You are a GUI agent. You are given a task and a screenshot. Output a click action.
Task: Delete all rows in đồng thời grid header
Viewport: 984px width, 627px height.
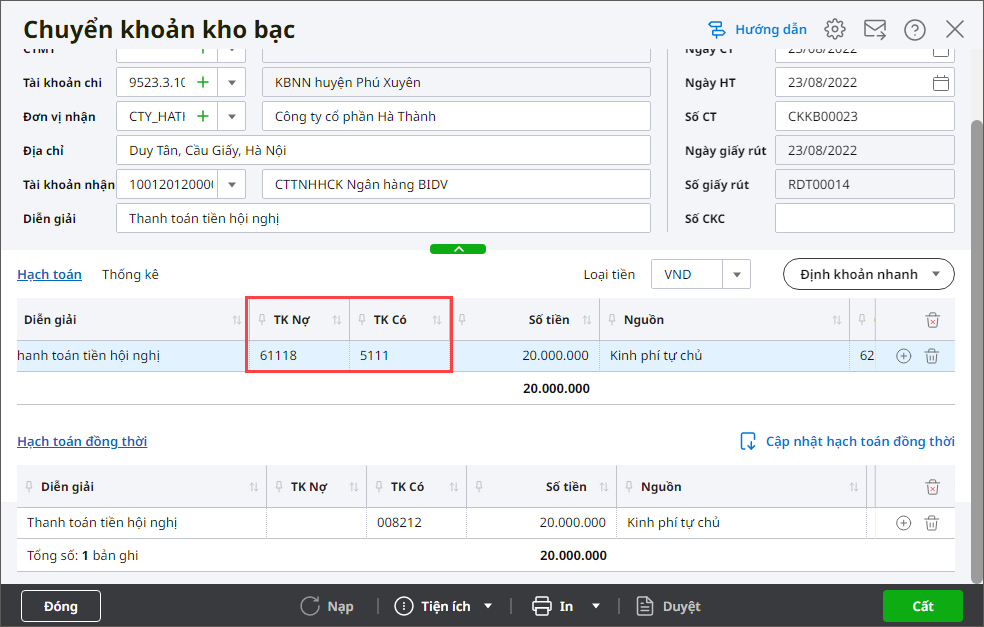pos(933,487)
